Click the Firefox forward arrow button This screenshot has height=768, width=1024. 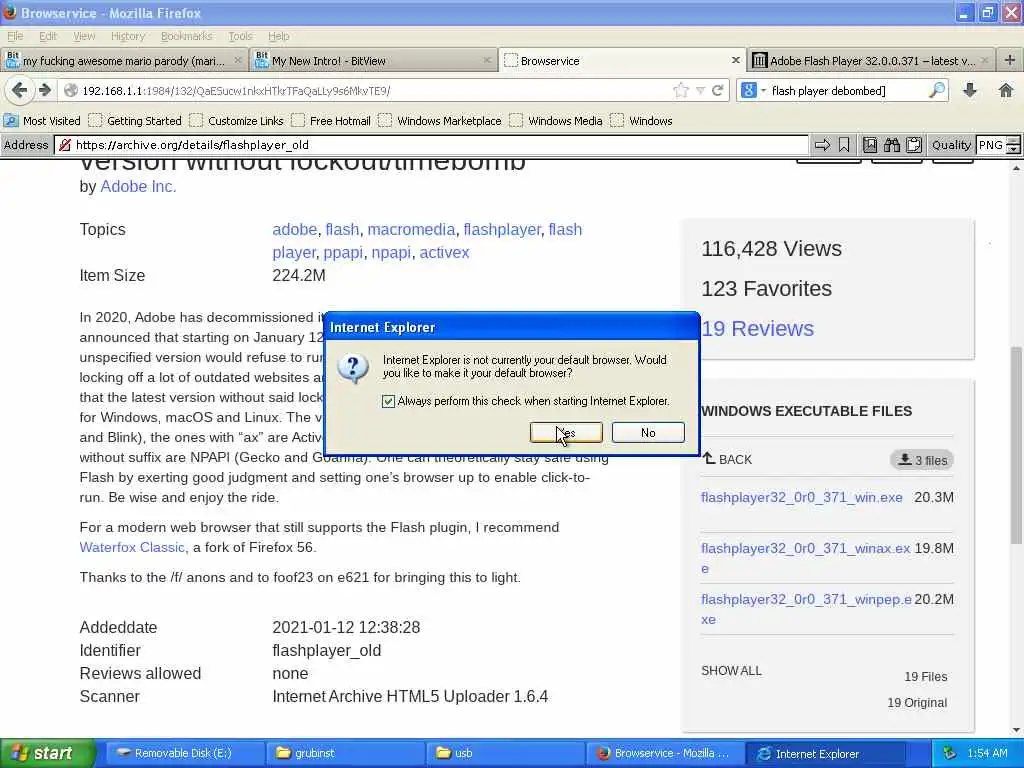44,90
